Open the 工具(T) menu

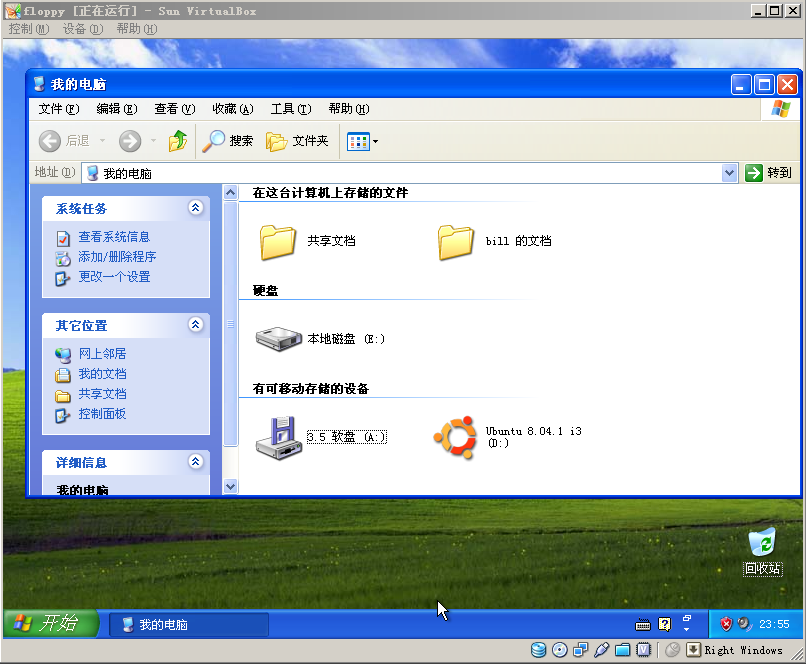291,109
